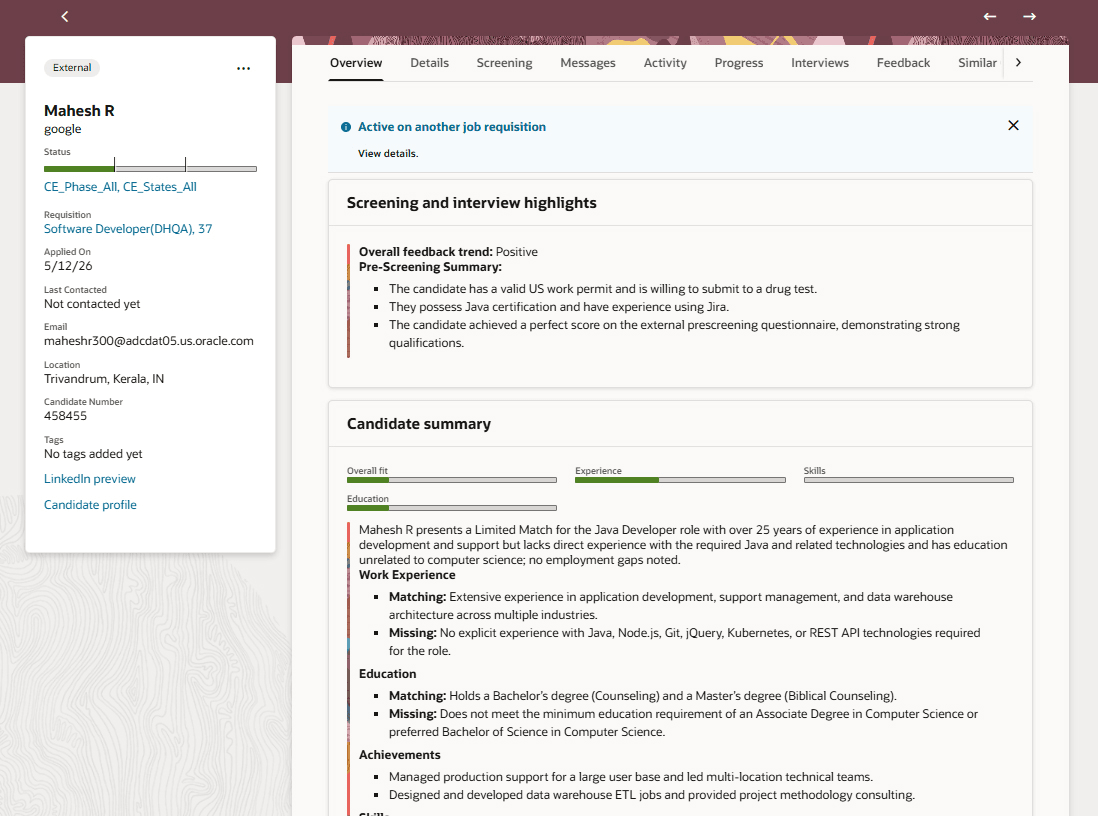This screenshot has height=816, width=1098.
Task: Open the Candidate profile link
Action: click(x=90, y=505)
